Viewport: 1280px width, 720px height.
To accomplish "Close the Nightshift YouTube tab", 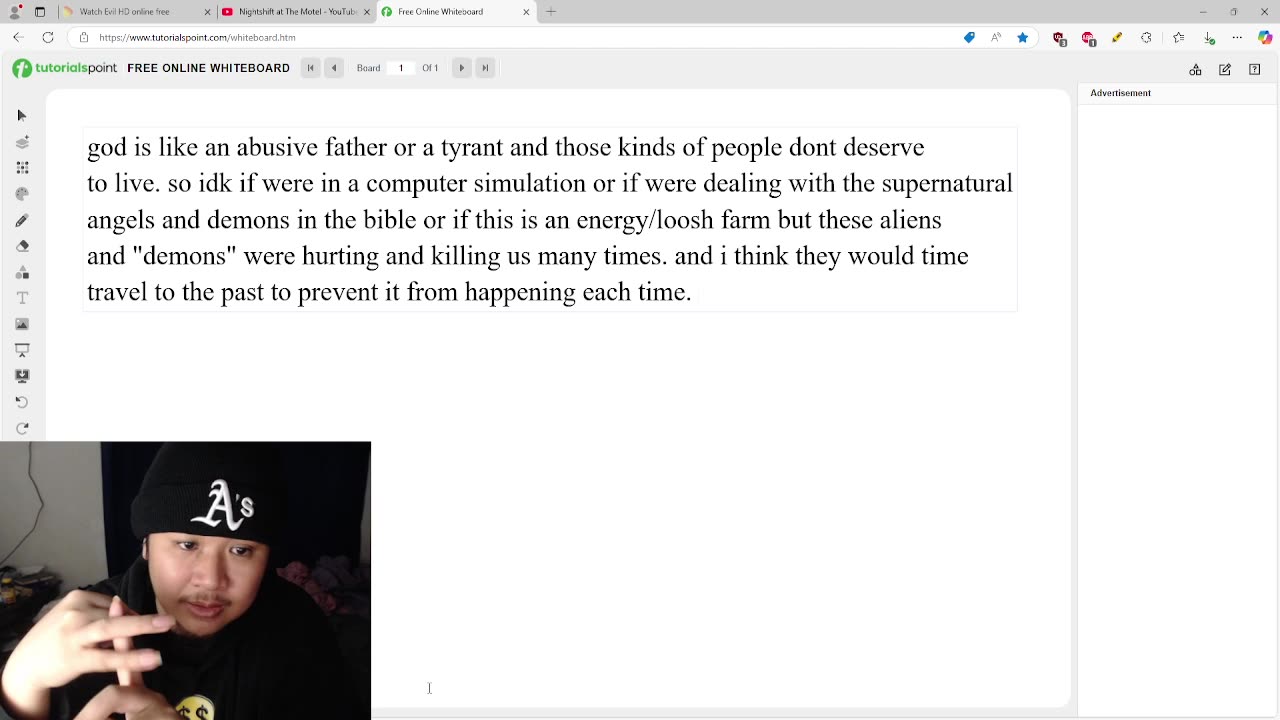I will (367, 12).
